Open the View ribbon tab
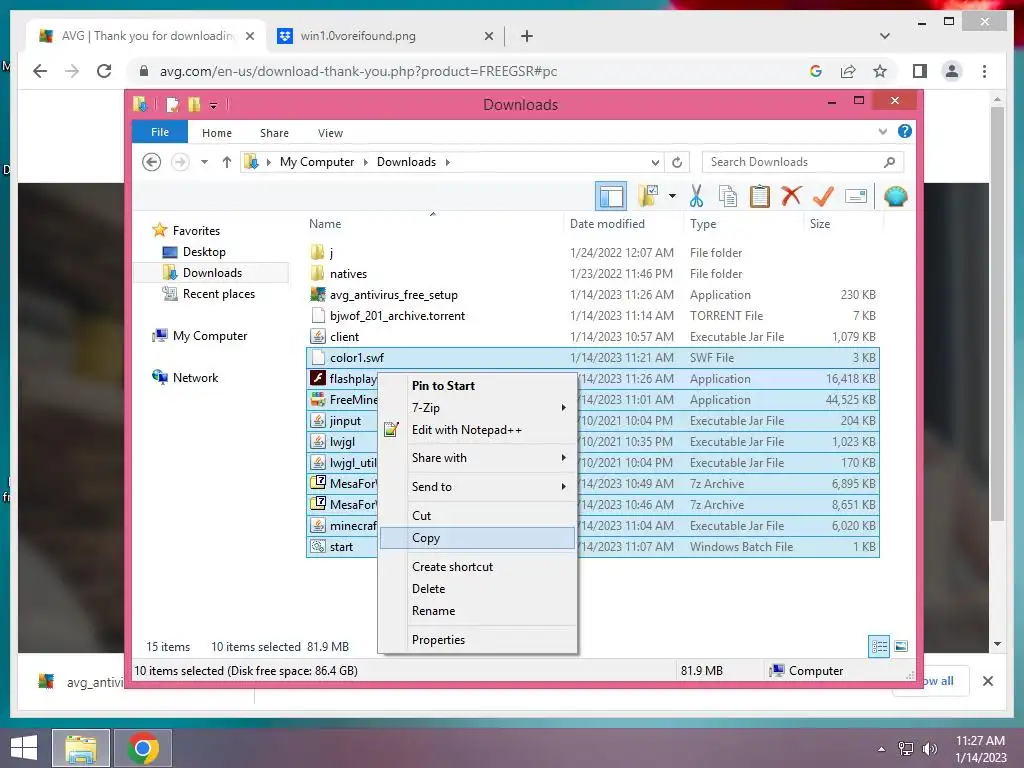 (x=330, y=133)
